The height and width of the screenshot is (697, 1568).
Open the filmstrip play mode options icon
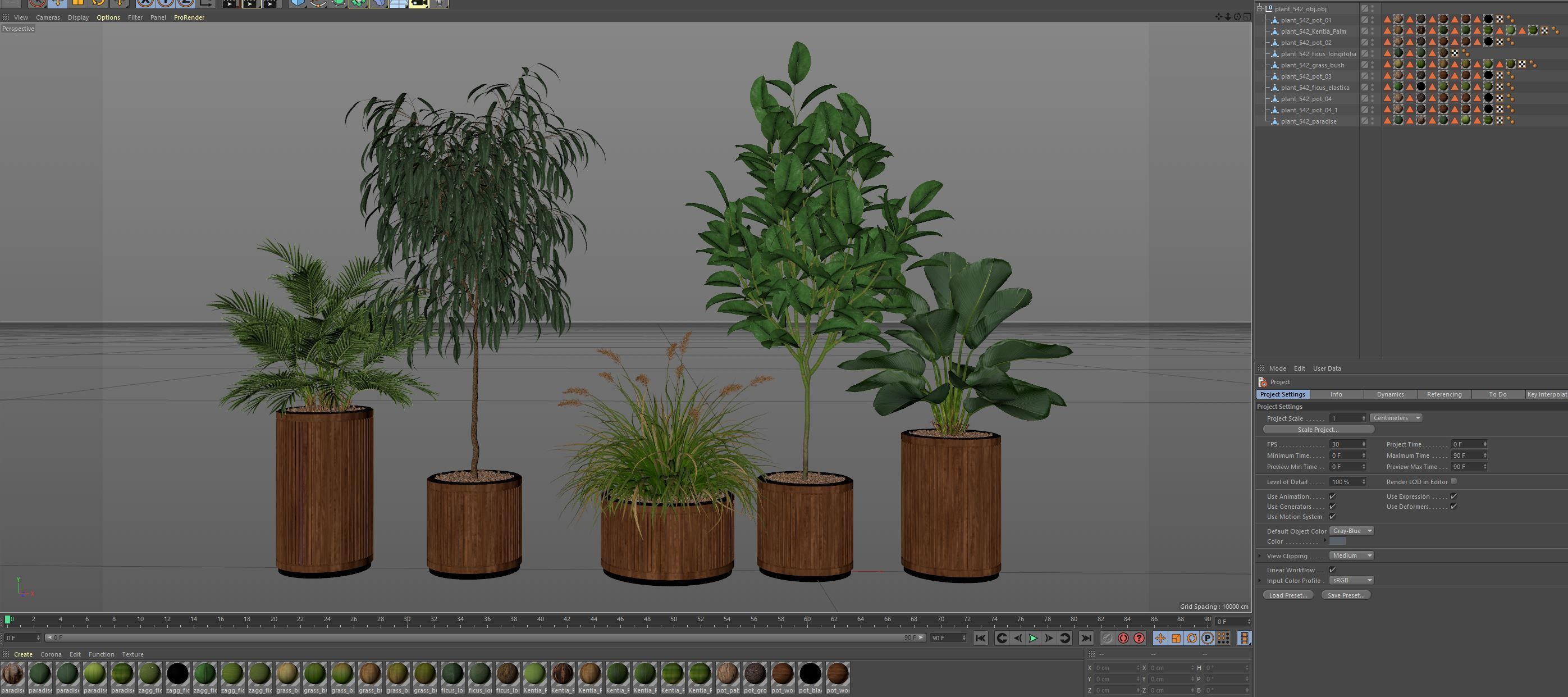[x=1245, y=638]
